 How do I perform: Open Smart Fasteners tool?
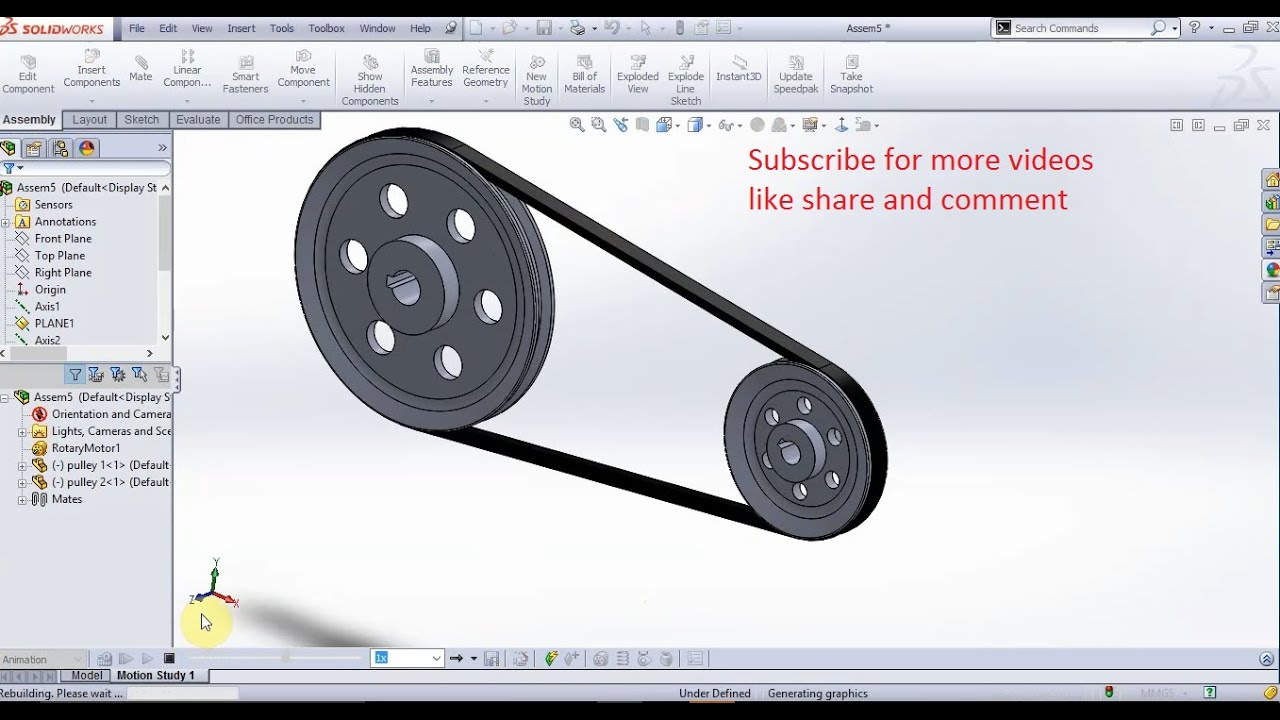245,75
